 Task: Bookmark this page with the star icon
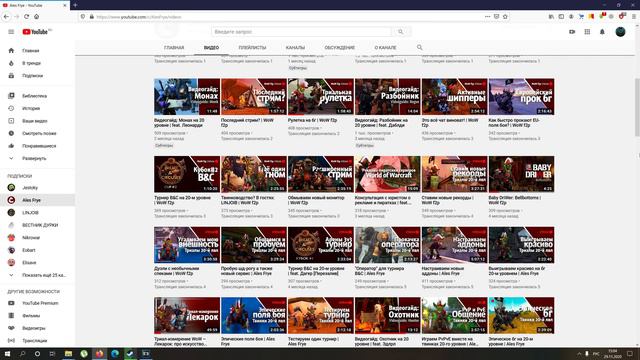pos(505,17)
